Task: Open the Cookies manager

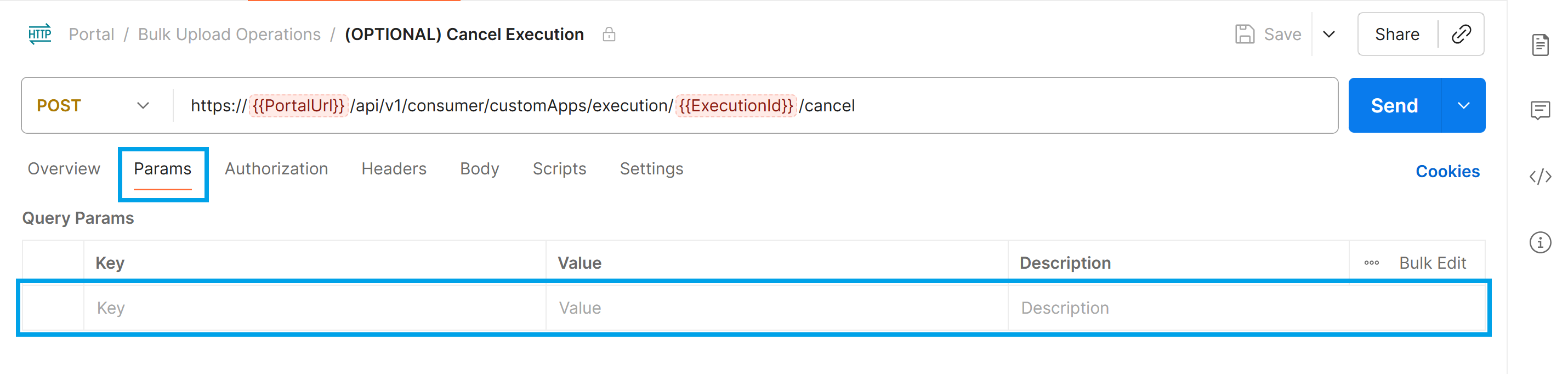Action: [1447, 171]
